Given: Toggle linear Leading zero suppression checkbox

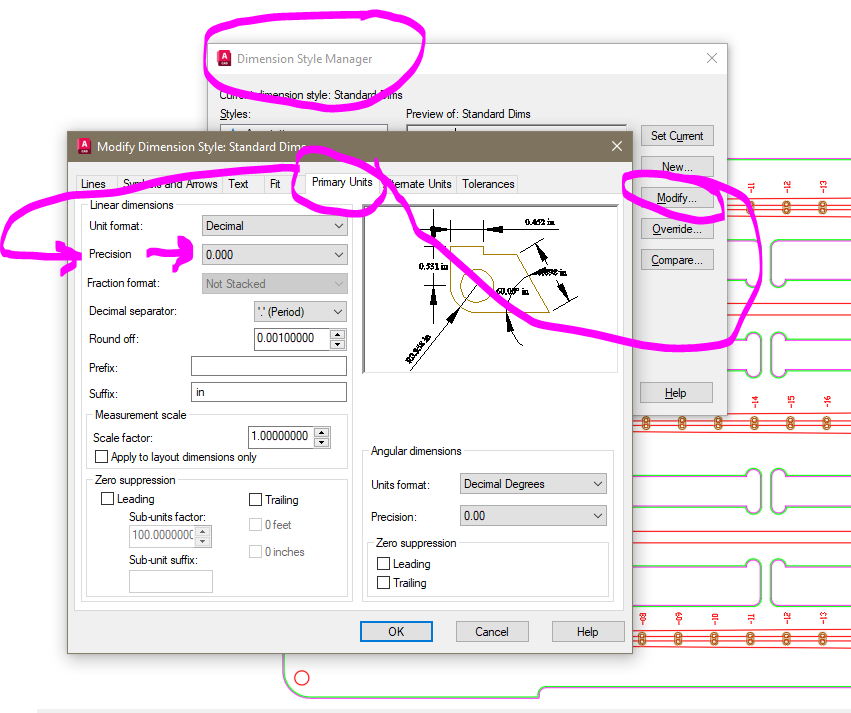Looking at the screenshot, I should (x=107, y=499).
